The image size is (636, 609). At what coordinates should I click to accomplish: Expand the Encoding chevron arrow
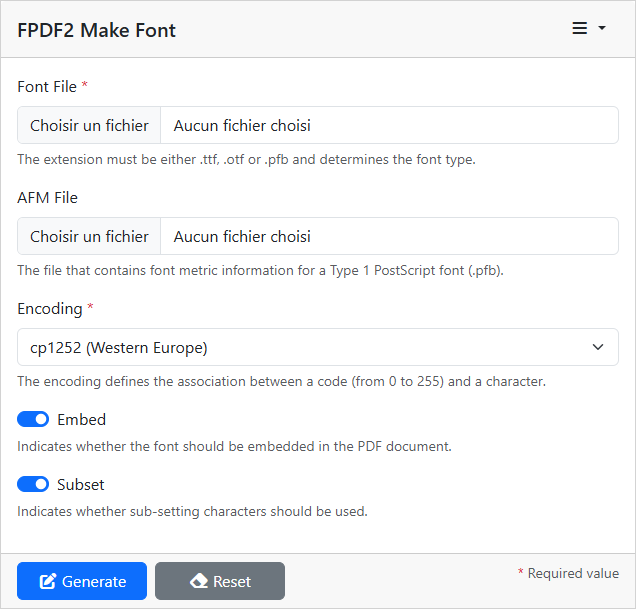tap(598, 347)
